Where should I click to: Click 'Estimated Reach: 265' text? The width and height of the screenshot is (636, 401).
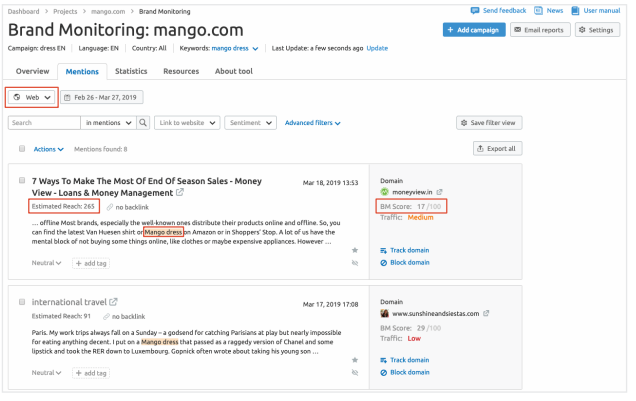(63, 206)
